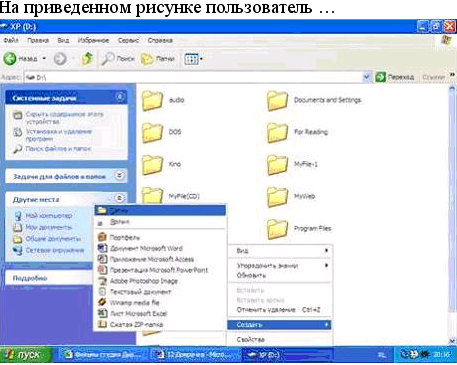
Task: Choose Портфель in the Create submenu
Action: (x=160, y=237)
